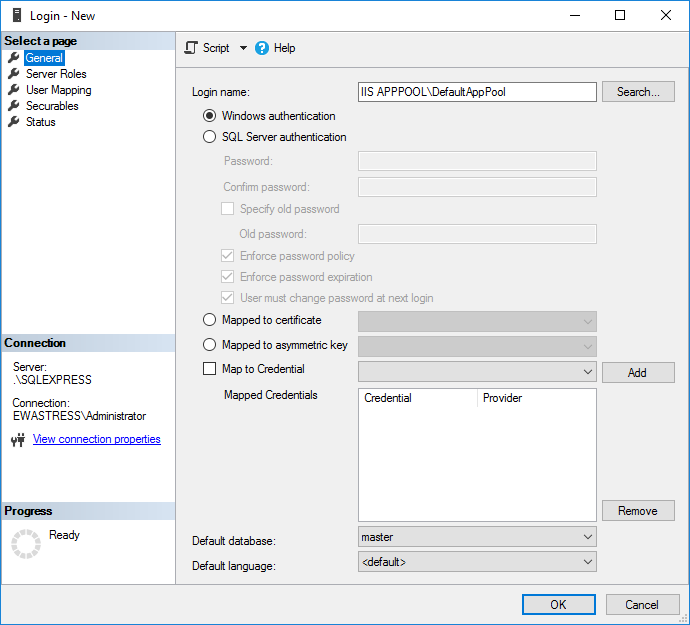Enable the Map to Credential checkbox

point(209,369)
